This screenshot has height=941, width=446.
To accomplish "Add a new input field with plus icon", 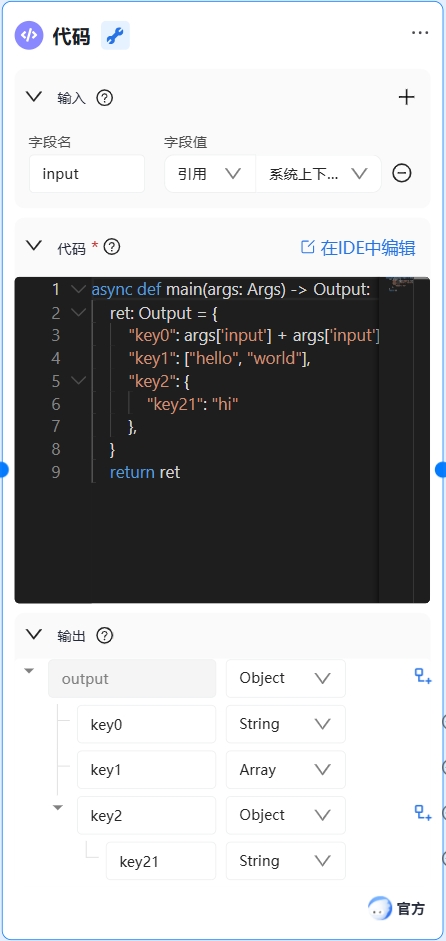I will click(406, 97).
